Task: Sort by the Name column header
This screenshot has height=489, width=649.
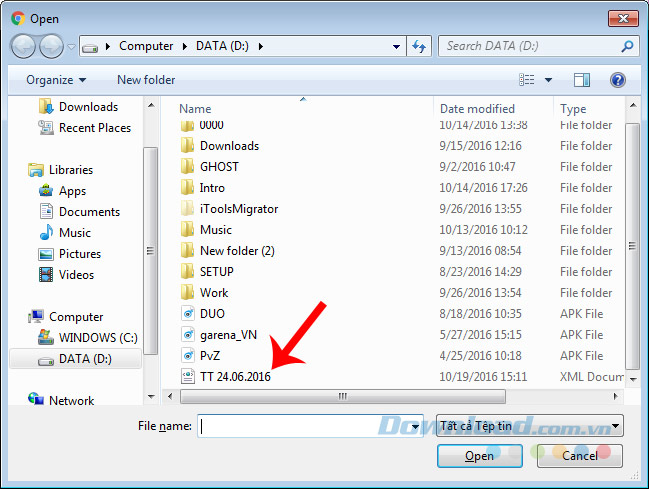Action: pyautogui.click(x=195, y=108)
